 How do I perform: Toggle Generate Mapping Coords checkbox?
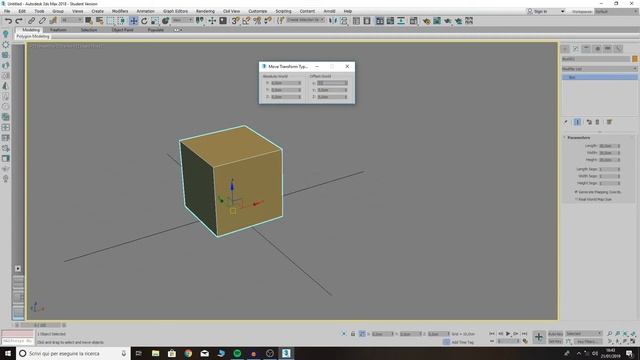[x=576, y=192]
